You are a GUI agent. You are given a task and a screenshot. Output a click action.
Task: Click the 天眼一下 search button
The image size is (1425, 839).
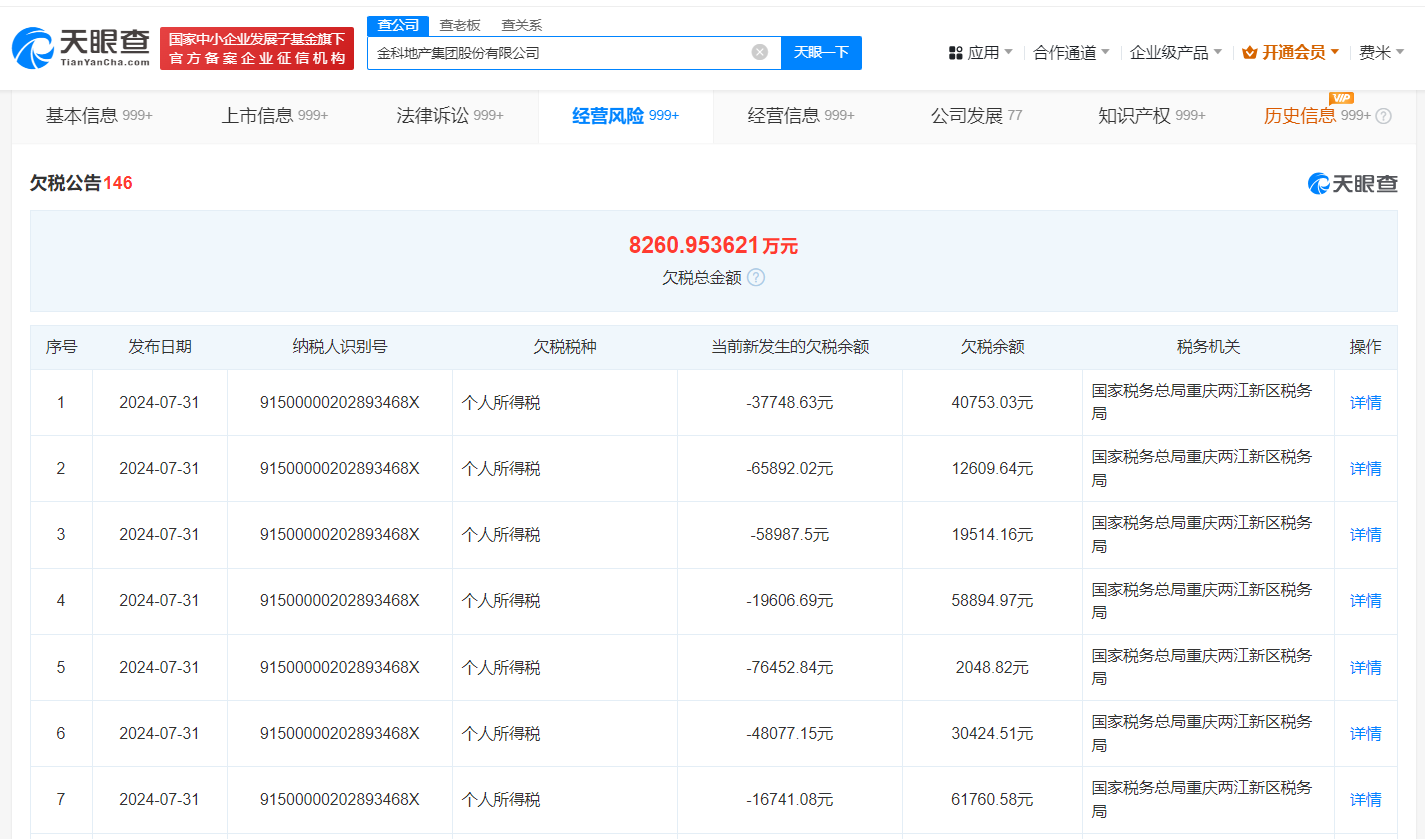click(x=821, y=52)
